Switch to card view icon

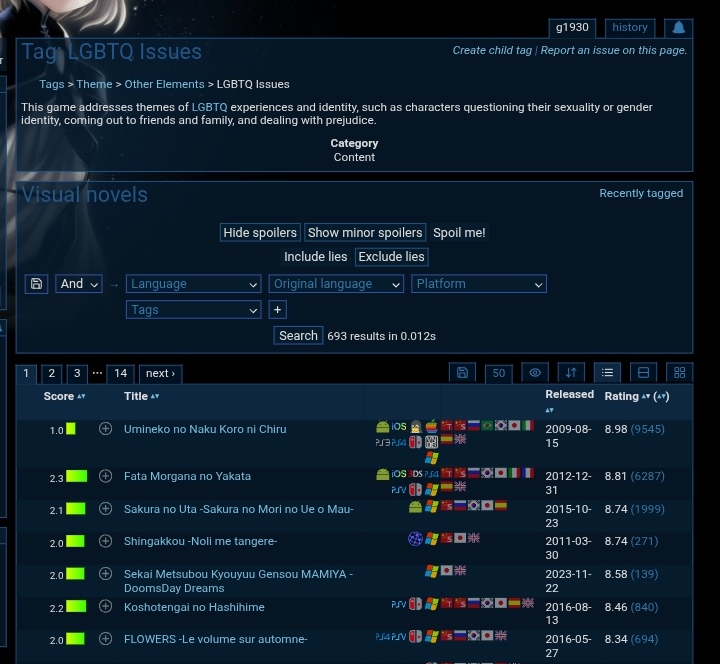643,372
